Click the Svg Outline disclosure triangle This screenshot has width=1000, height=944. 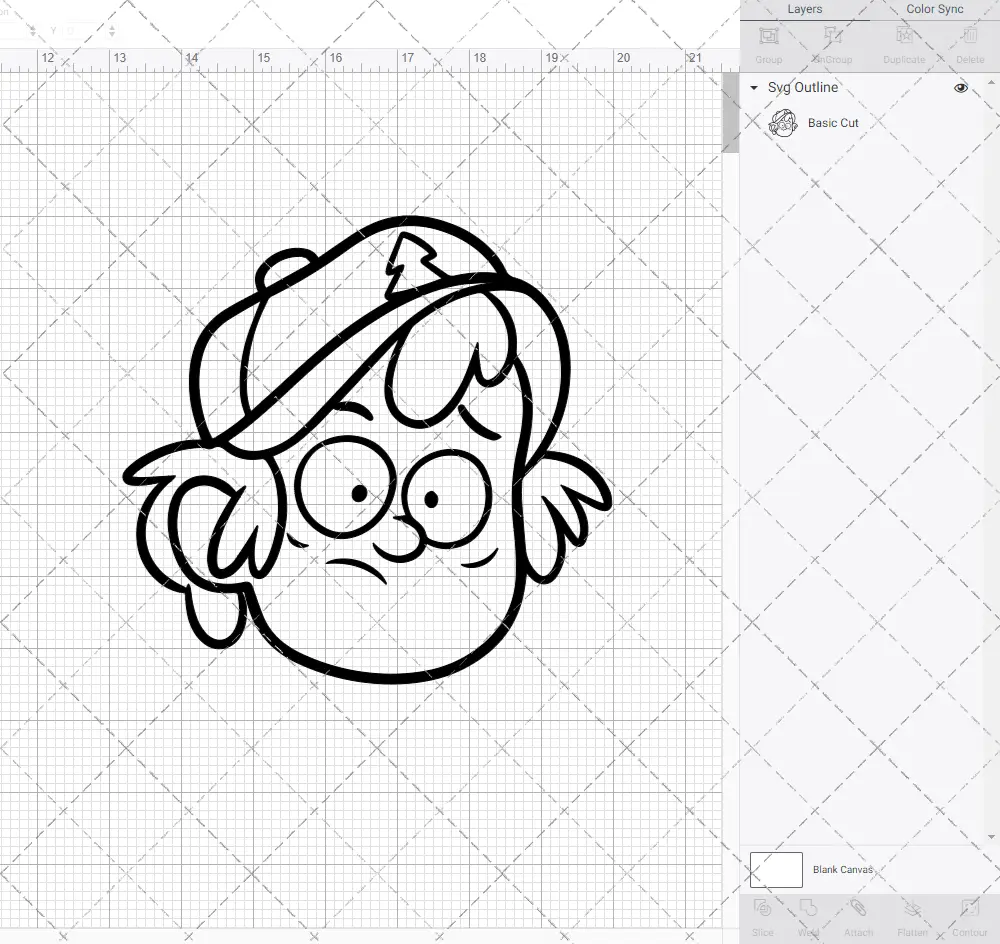click(x=753, y=88)
